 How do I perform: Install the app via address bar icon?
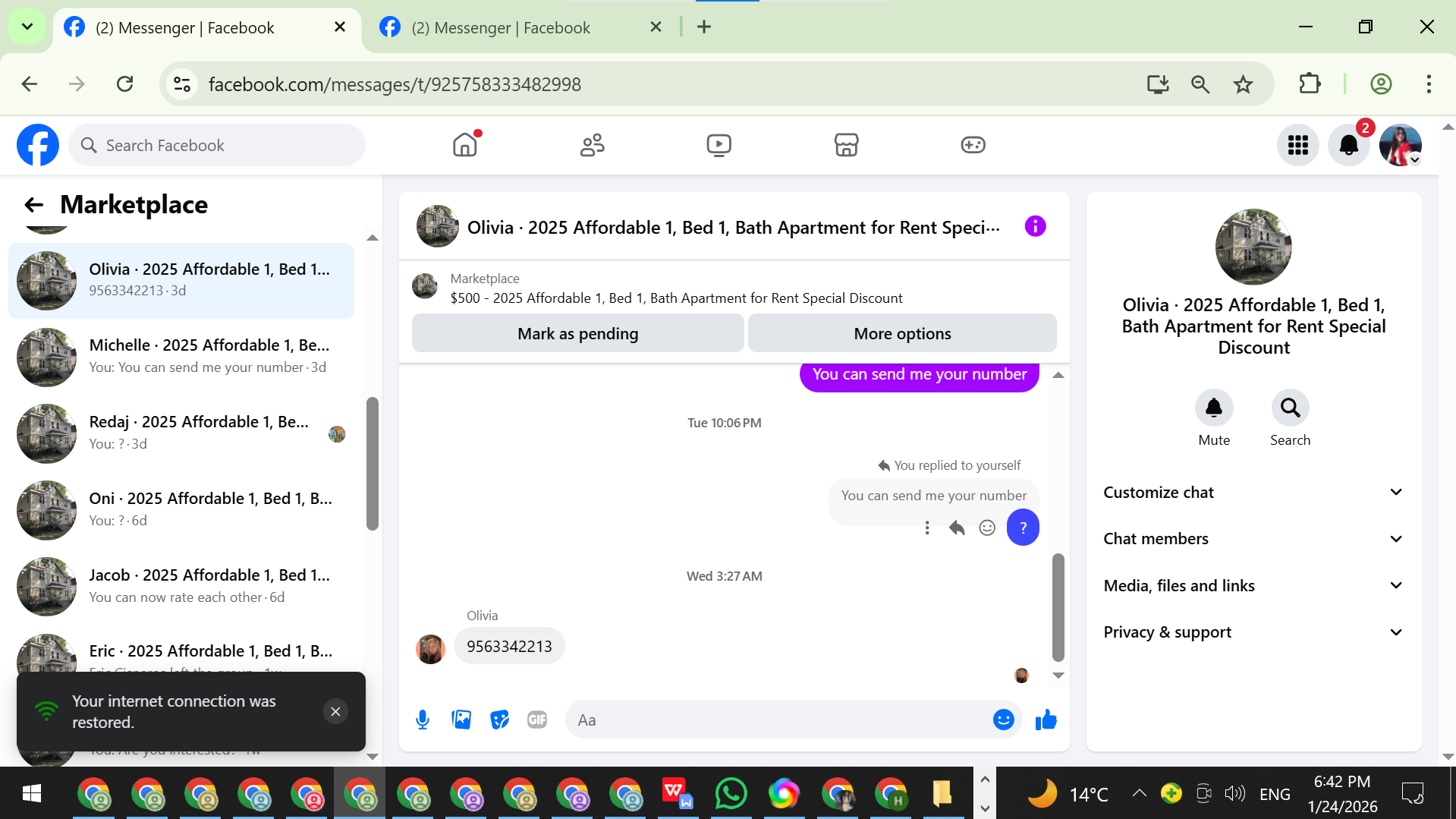coord(1158,84)
